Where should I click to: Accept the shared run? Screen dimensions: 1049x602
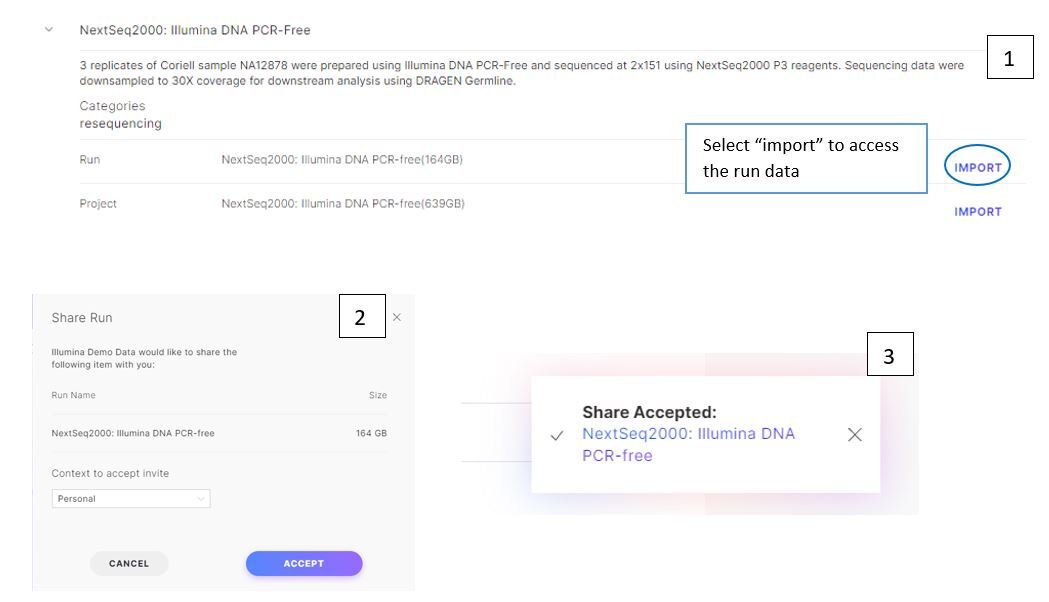click(x=304, y=563)
